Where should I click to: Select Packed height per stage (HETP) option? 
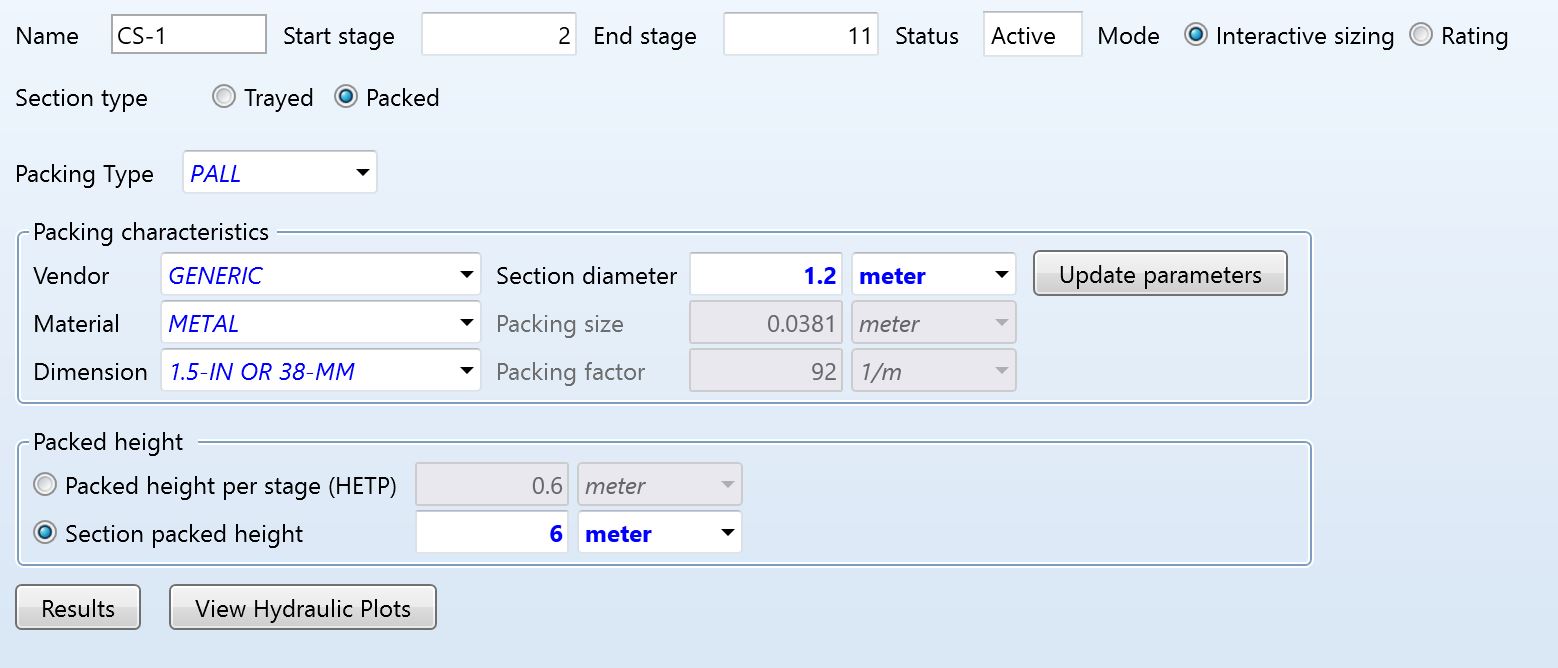coord(45,486)
